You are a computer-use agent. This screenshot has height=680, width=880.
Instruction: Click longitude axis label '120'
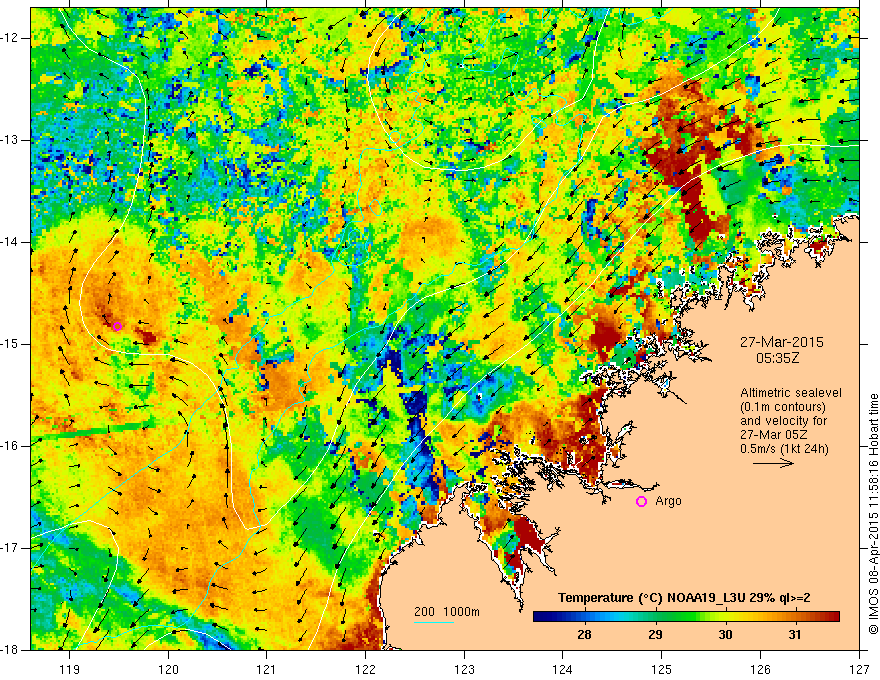[168, 669]
